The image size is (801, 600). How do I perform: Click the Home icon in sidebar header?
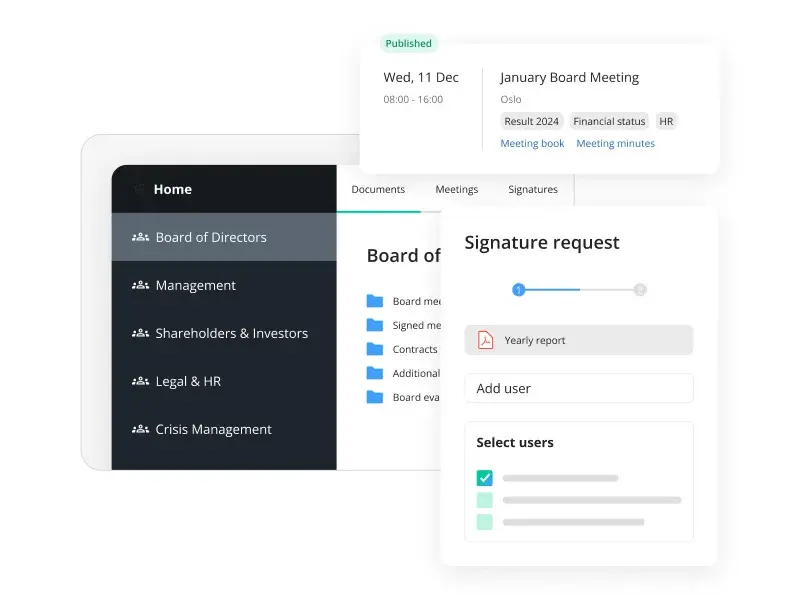139,189
